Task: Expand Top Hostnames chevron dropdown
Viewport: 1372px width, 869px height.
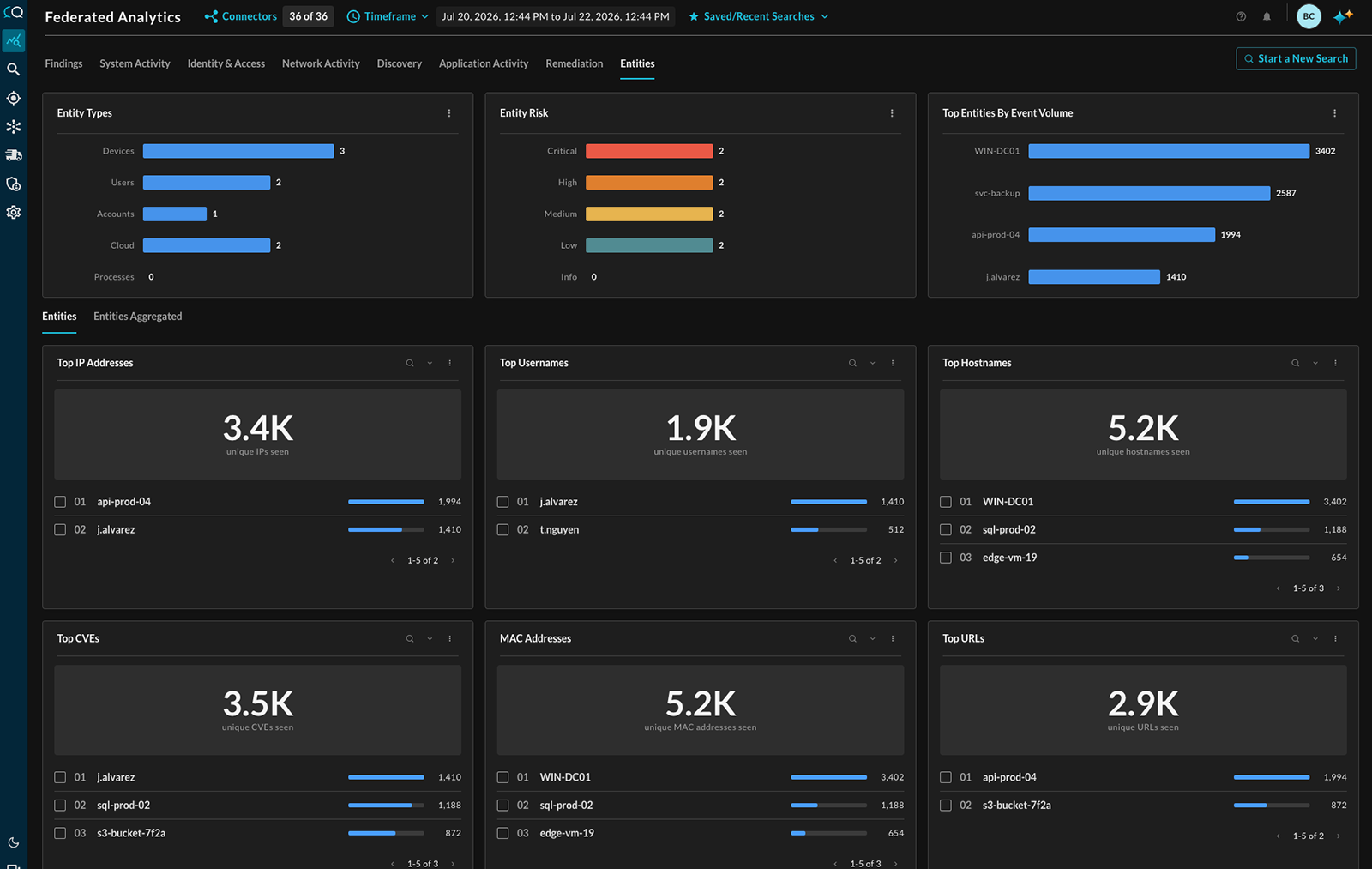Action: (x=1315, y=363)
